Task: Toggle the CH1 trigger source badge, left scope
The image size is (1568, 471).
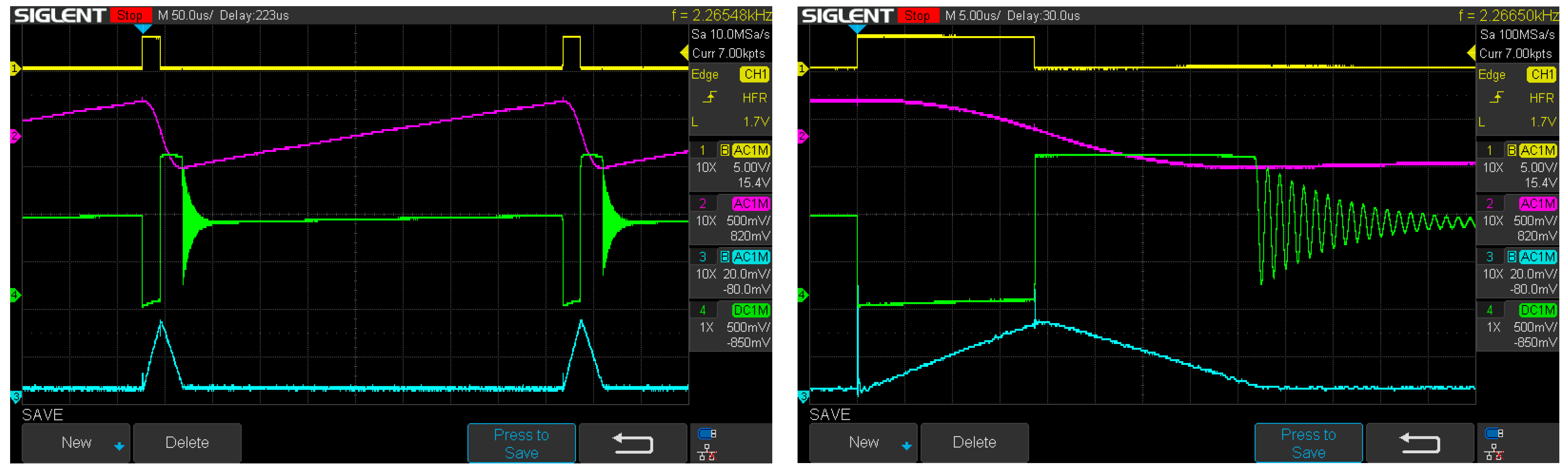Action: (x=755, y=74)
